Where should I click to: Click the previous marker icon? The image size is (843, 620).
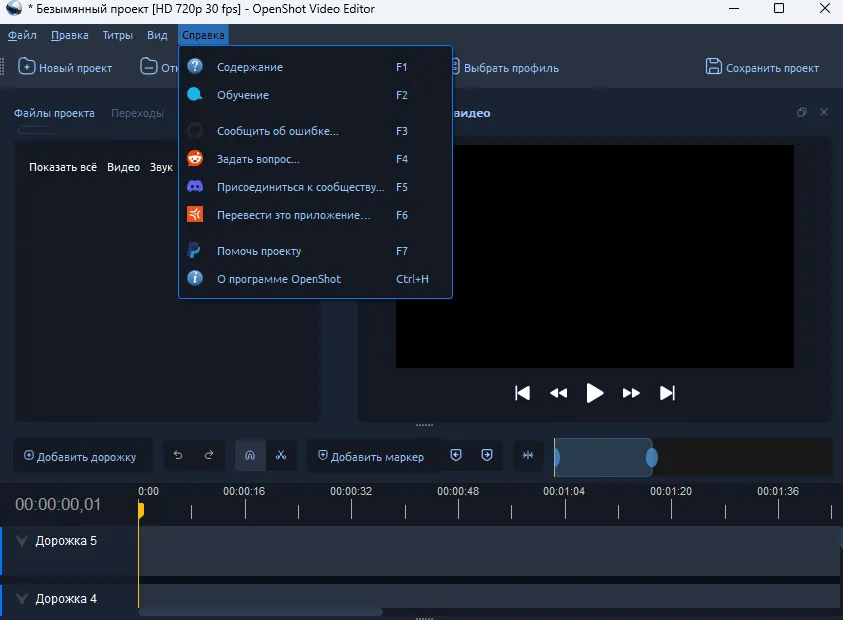(456, 455)
